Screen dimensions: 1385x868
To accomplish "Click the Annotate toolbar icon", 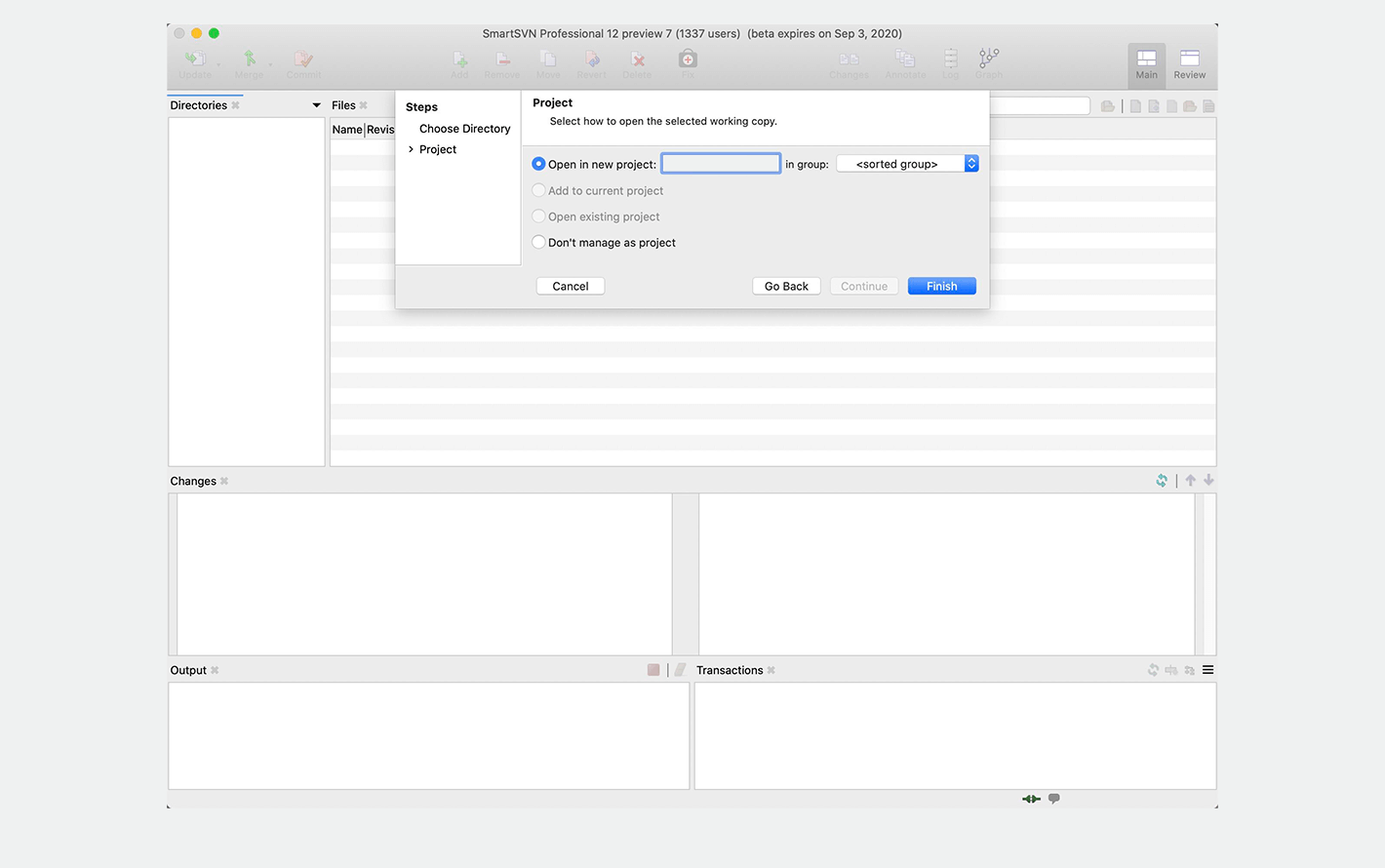I will tap(905, 59).
